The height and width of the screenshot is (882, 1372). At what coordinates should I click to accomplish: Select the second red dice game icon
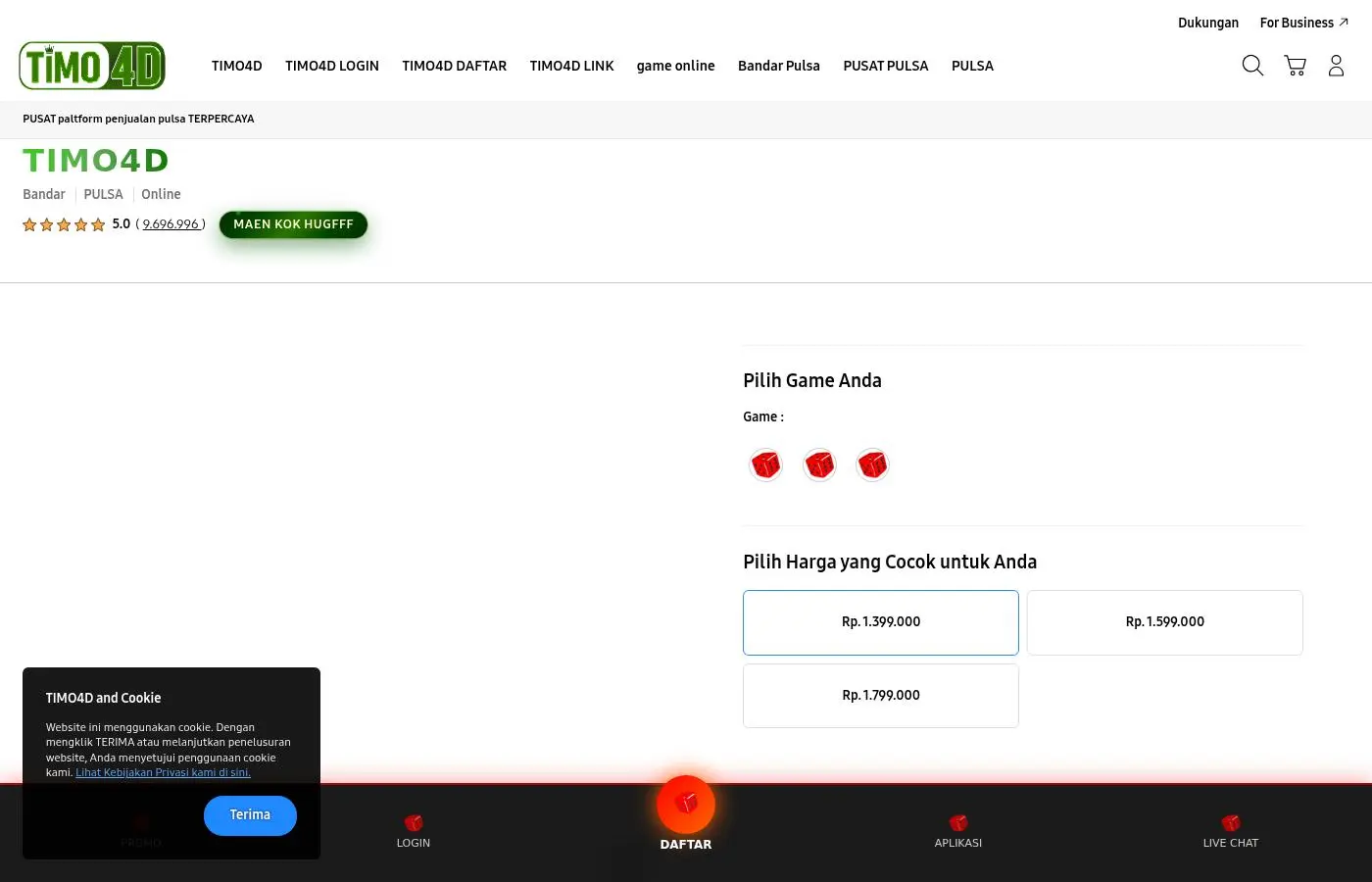[819, 465]
